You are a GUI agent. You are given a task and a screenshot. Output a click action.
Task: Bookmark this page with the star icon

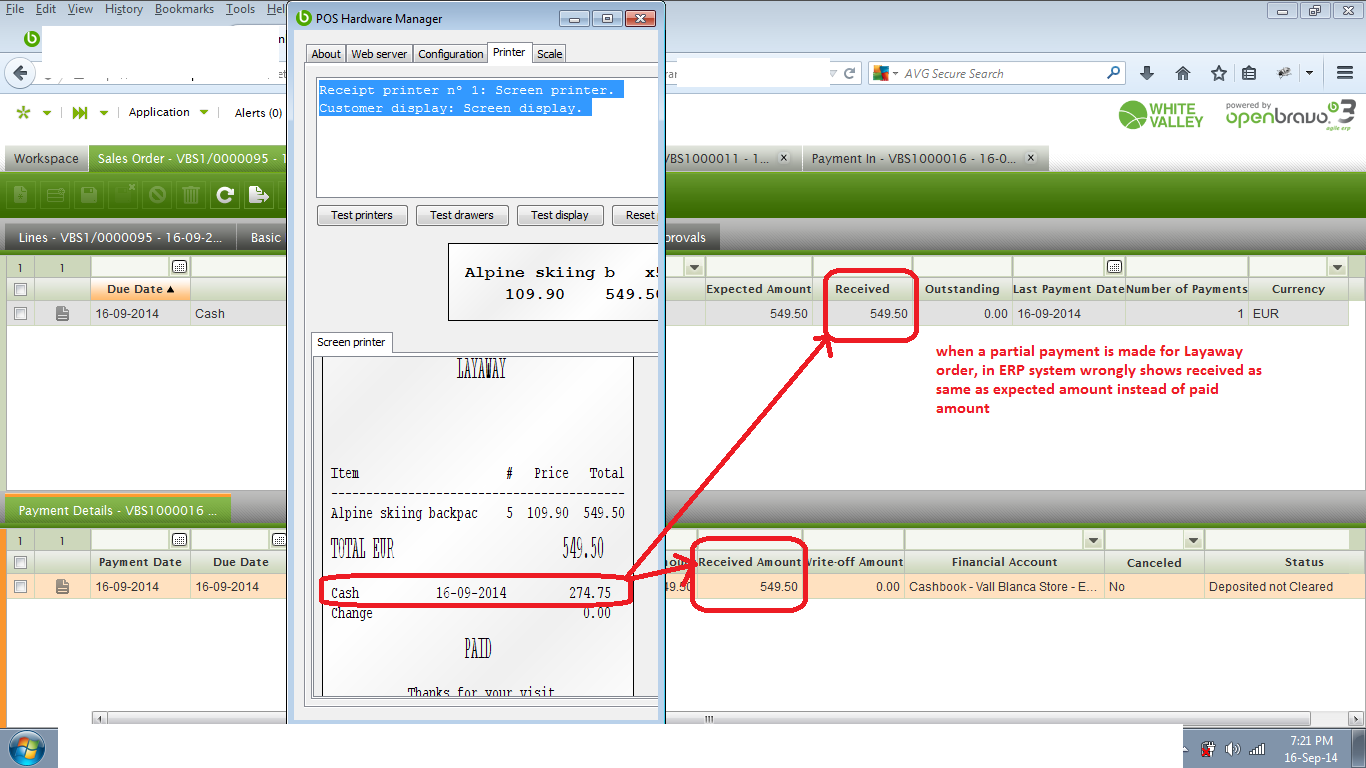[1219, 73]
